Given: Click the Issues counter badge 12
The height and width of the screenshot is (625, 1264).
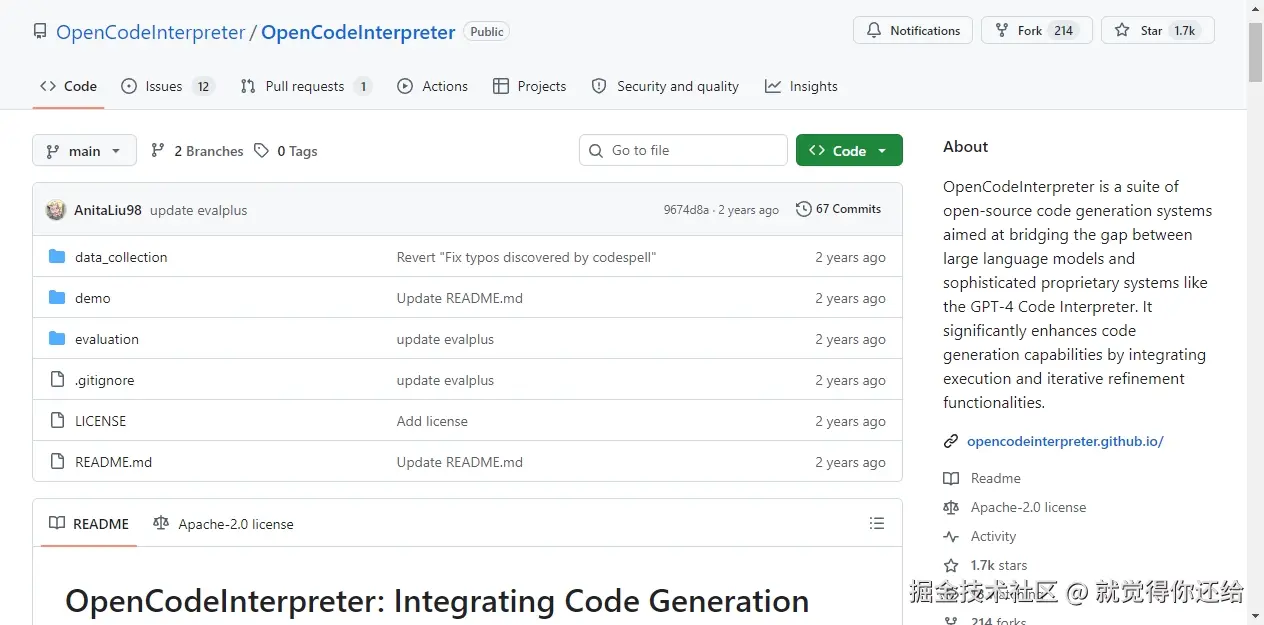Looking at the screenshot, I should point(203,86).
